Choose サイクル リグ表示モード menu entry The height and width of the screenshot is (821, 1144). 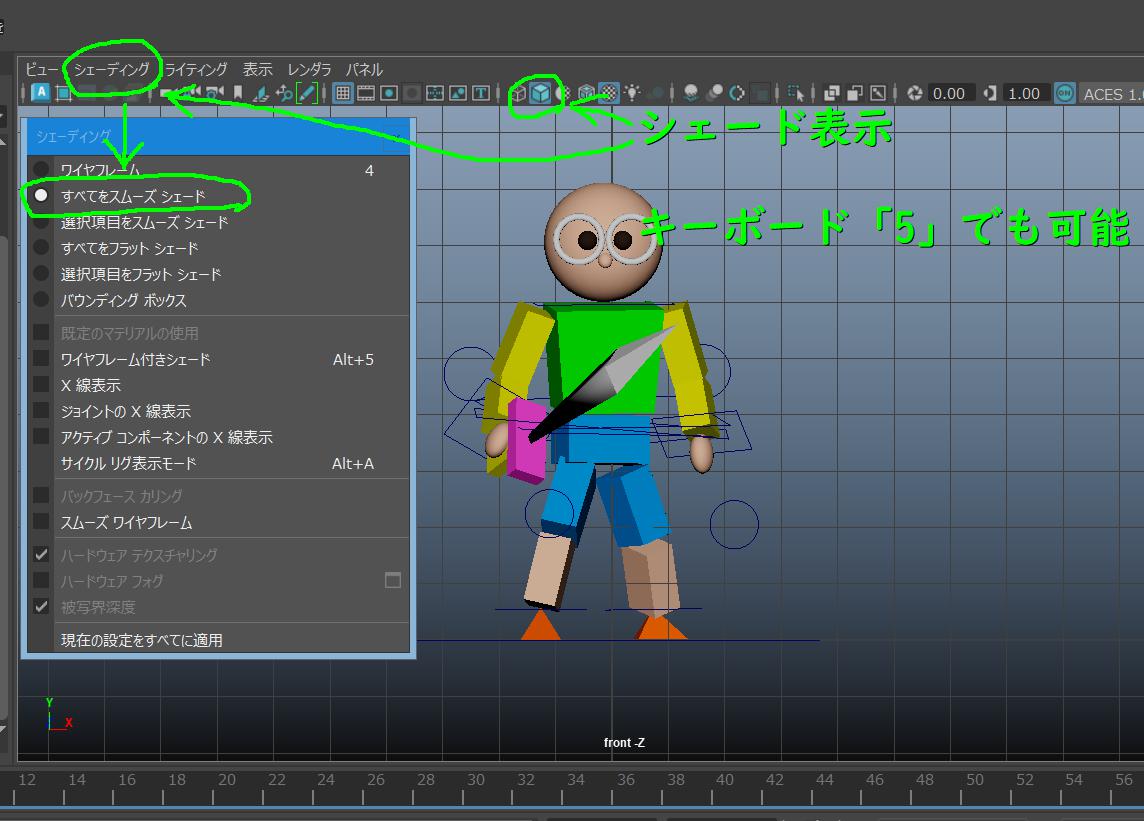click(218, 463)
